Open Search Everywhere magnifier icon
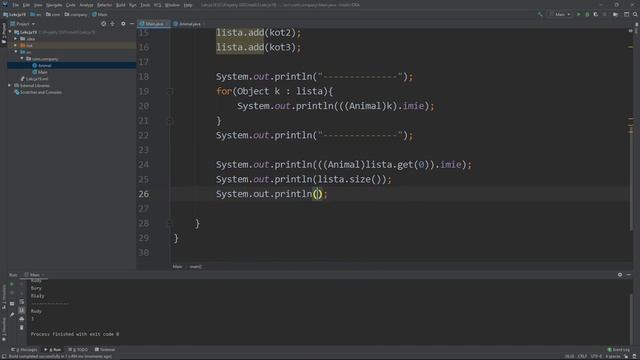The image size is (640, 360). [635, 14]
